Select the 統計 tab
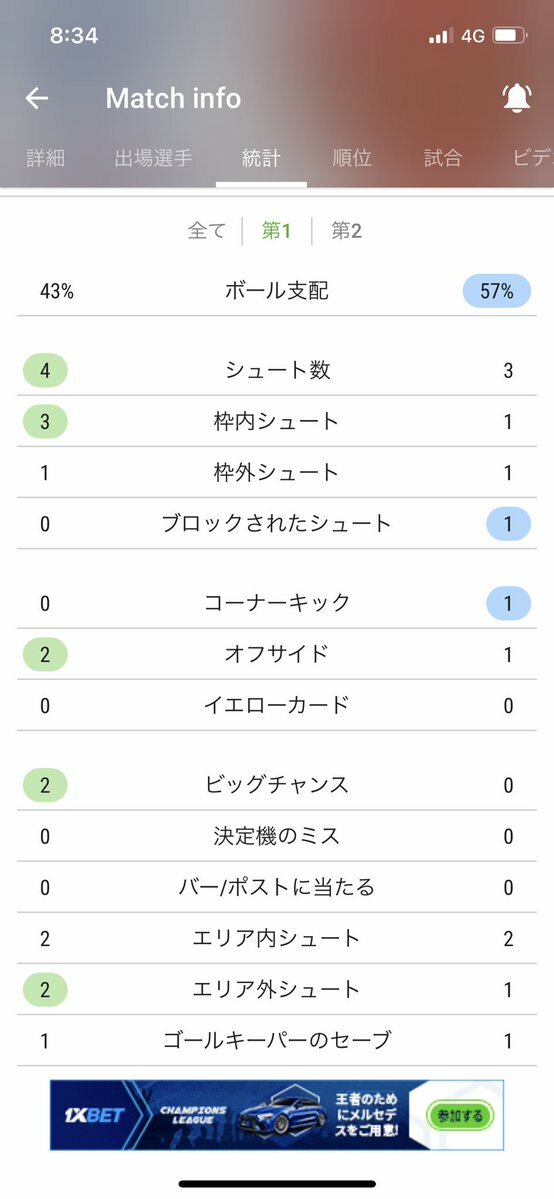 (261, 158)
